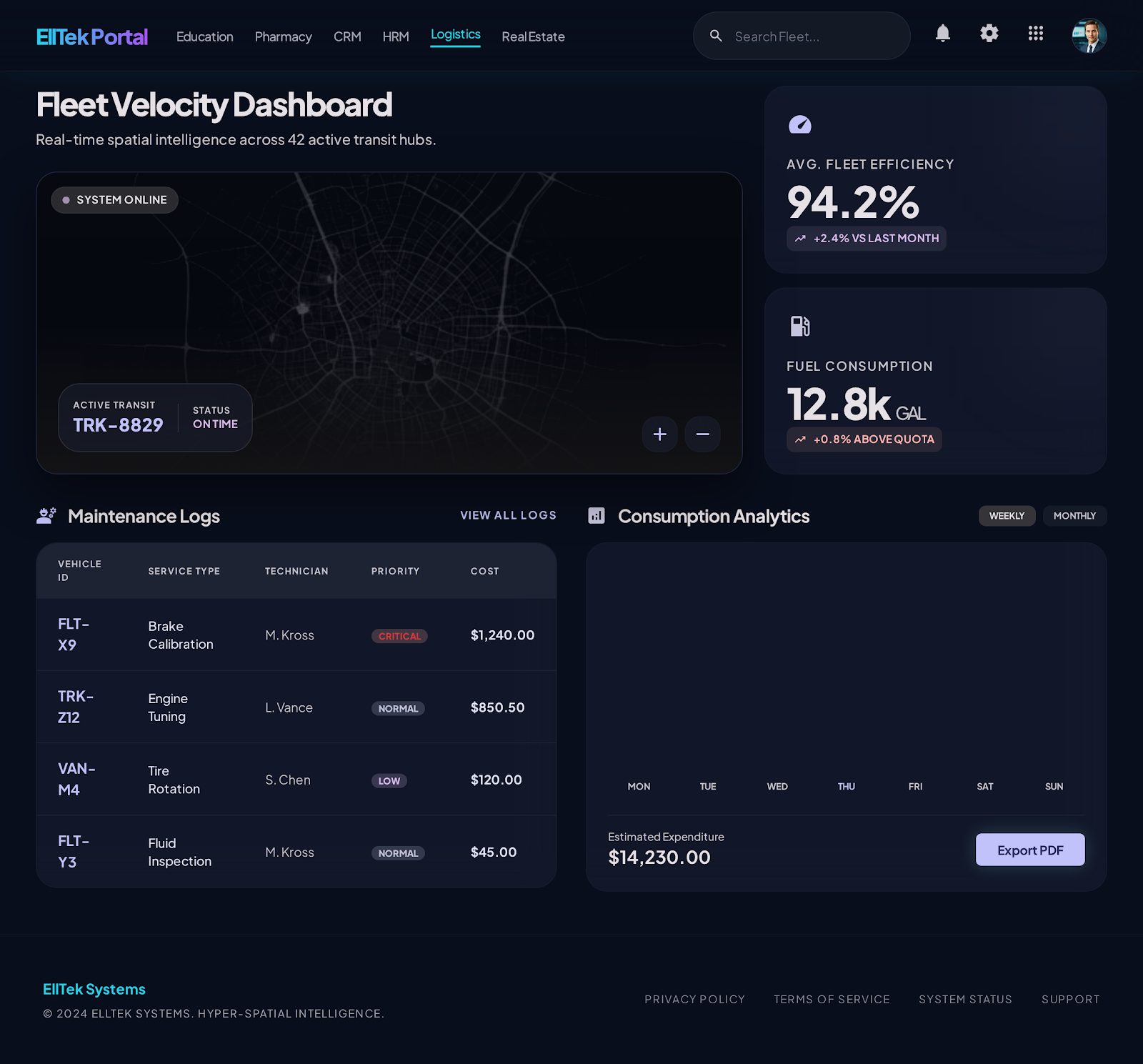Open the settings gear icon

pos(989,34)
